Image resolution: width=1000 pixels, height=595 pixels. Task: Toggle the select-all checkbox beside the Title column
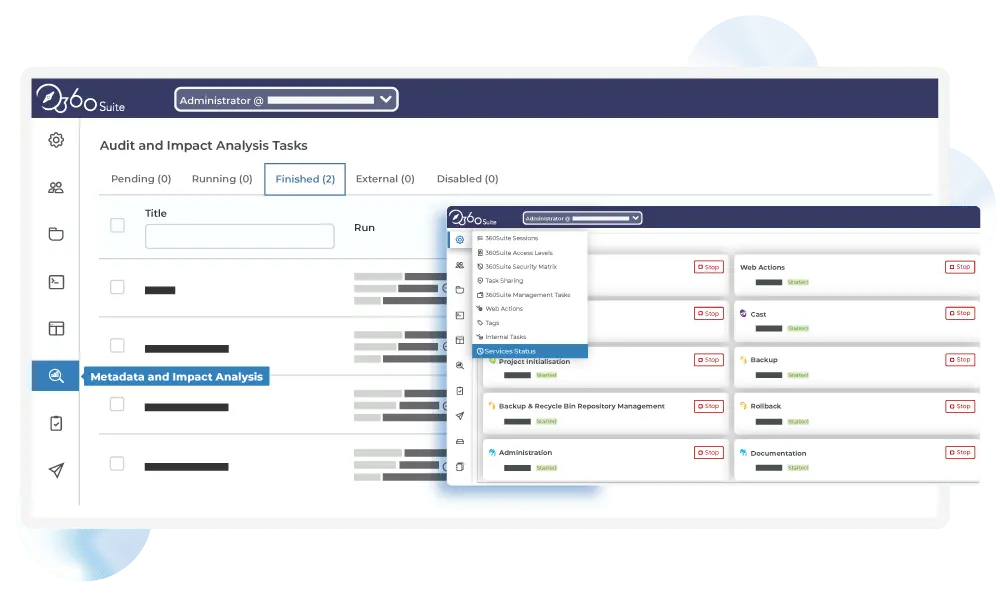point(117,225)
